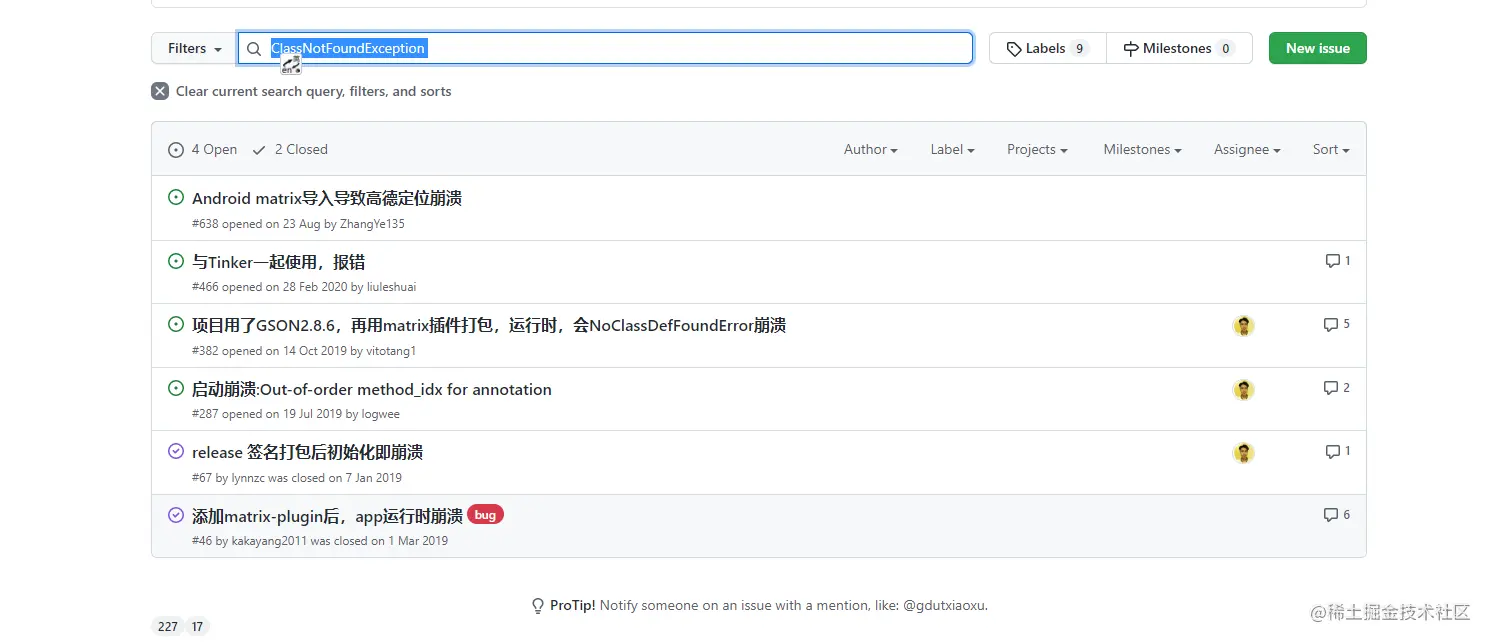Image resolution: width=1490 pixels, height=642 pixels.
Task: Open issue 'Android matrix导入导致高德定位崩溃'
Action: 327,198
